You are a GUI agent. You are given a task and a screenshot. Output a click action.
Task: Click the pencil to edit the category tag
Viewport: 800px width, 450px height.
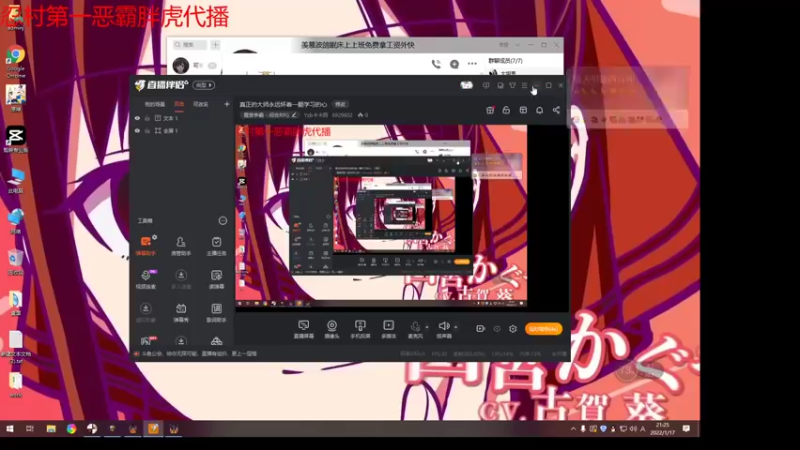(x=294, y=115)
